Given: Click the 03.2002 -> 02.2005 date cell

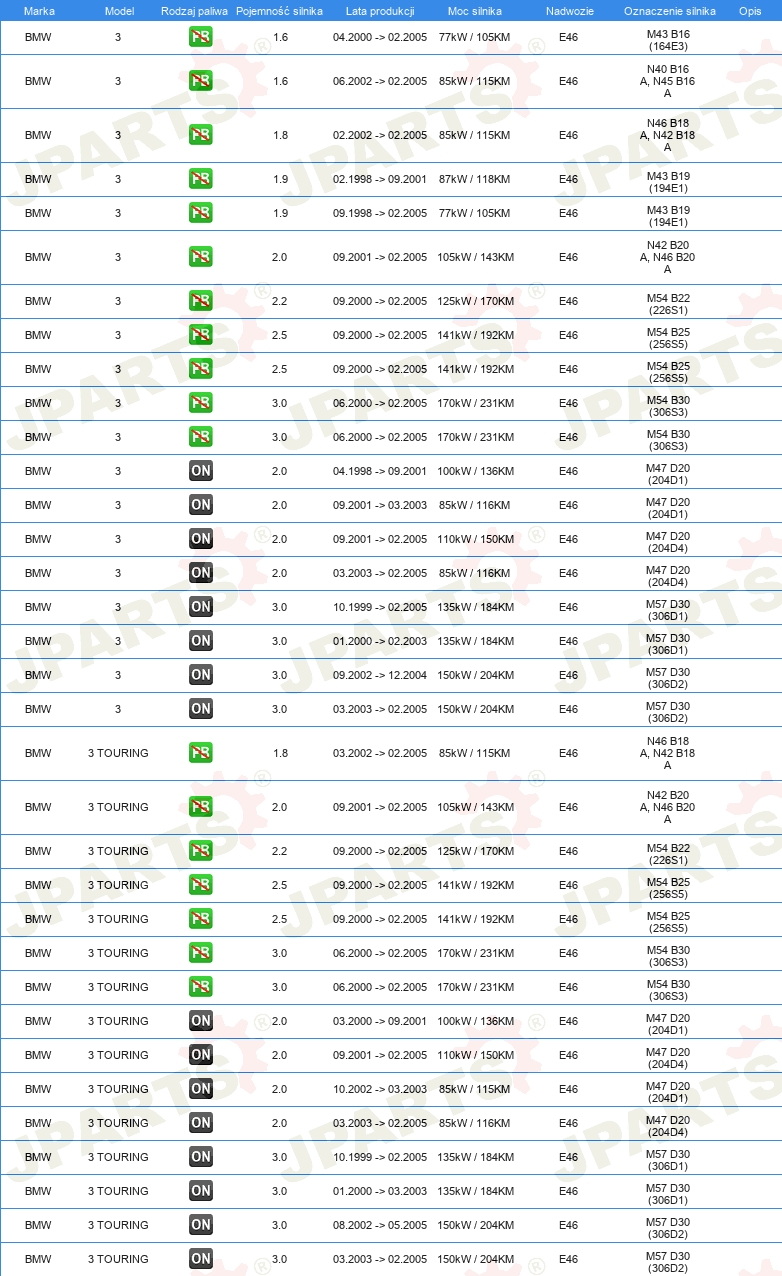Looking at the screenshot, I should pyautogui.click(x=380, y=753).
